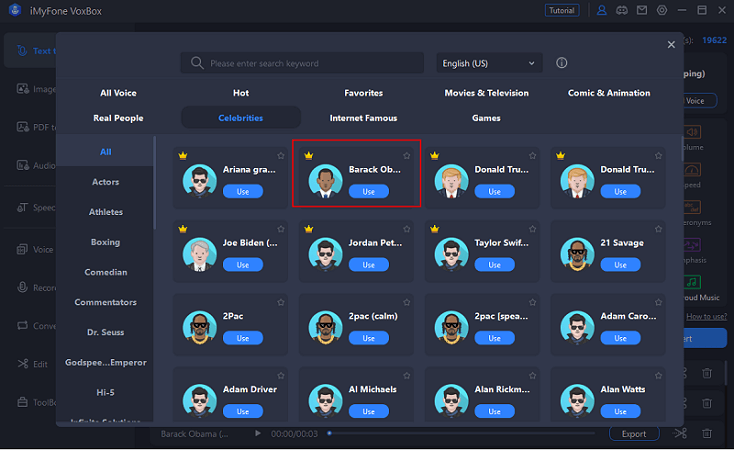This screenshot has height=450, width=734.
Task: Delete the track via trash icon beside Export
Action: pyautogui.click(x=707, y=434)
